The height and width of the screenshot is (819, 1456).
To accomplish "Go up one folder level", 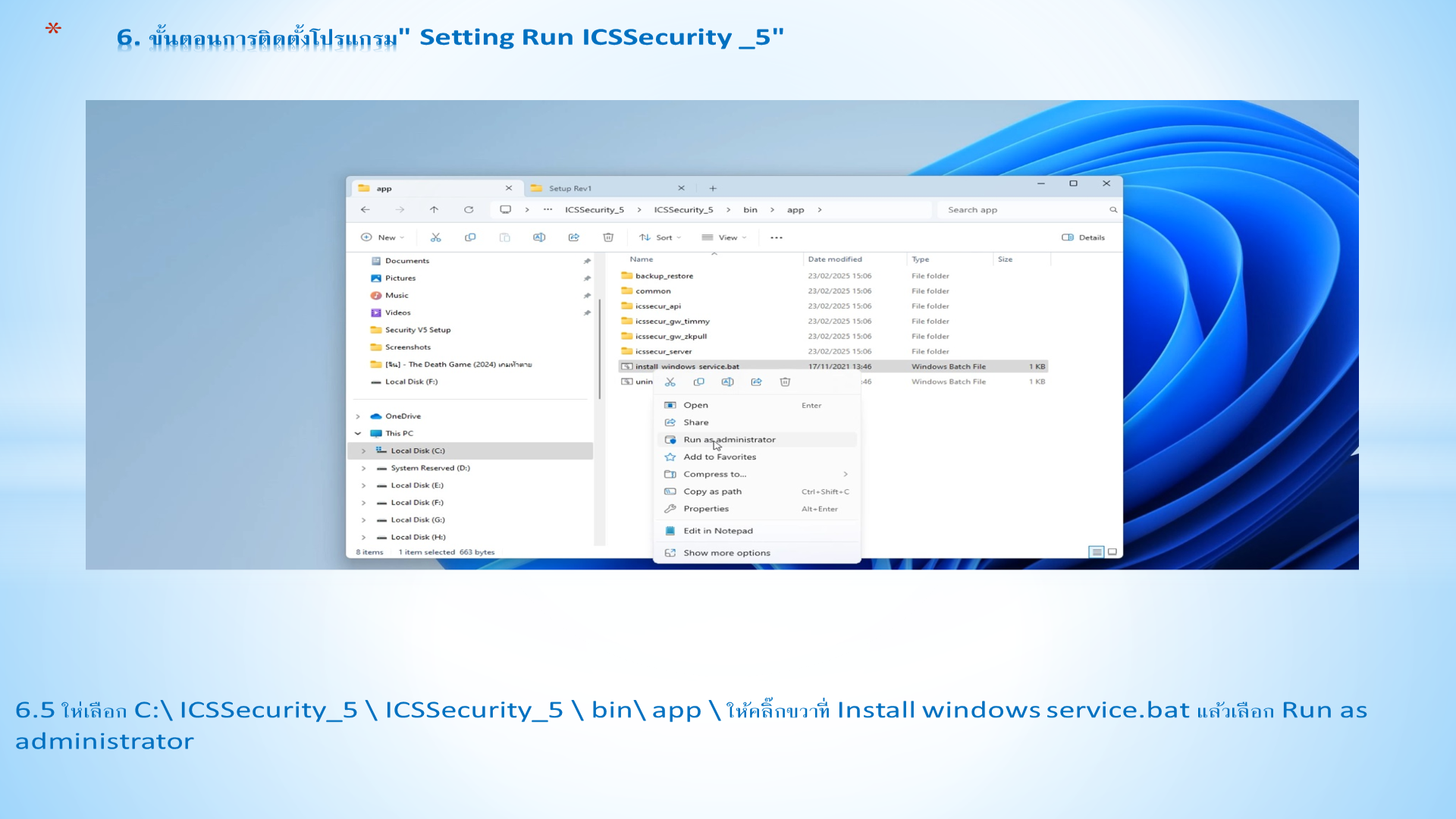I will coord(434,210).
